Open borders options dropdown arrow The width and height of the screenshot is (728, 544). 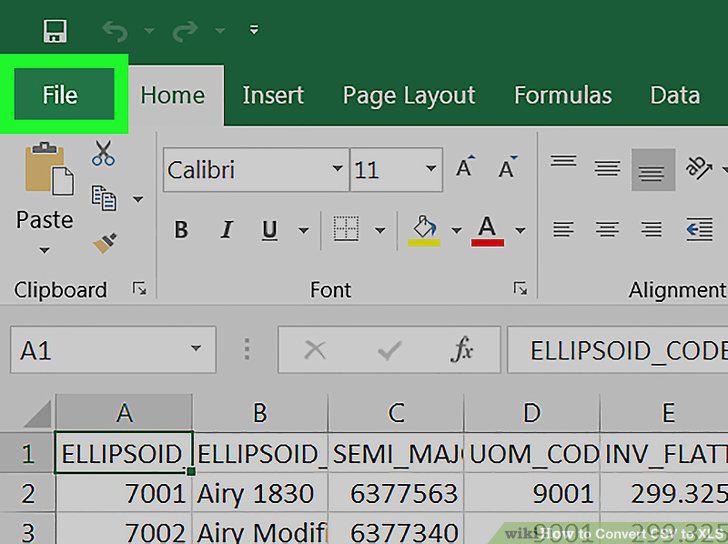pos(380,230)
